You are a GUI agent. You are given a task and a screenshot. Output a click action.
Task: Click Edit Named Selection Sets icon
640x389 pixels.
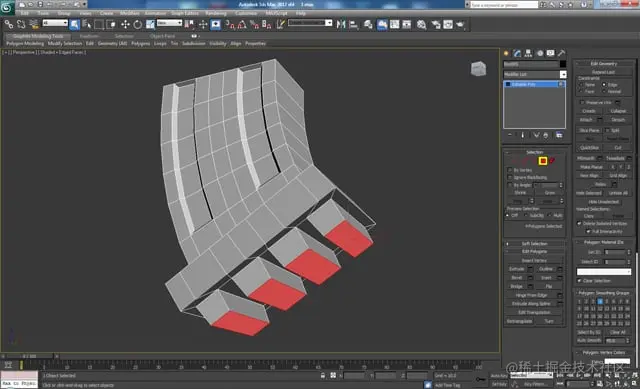280,24
